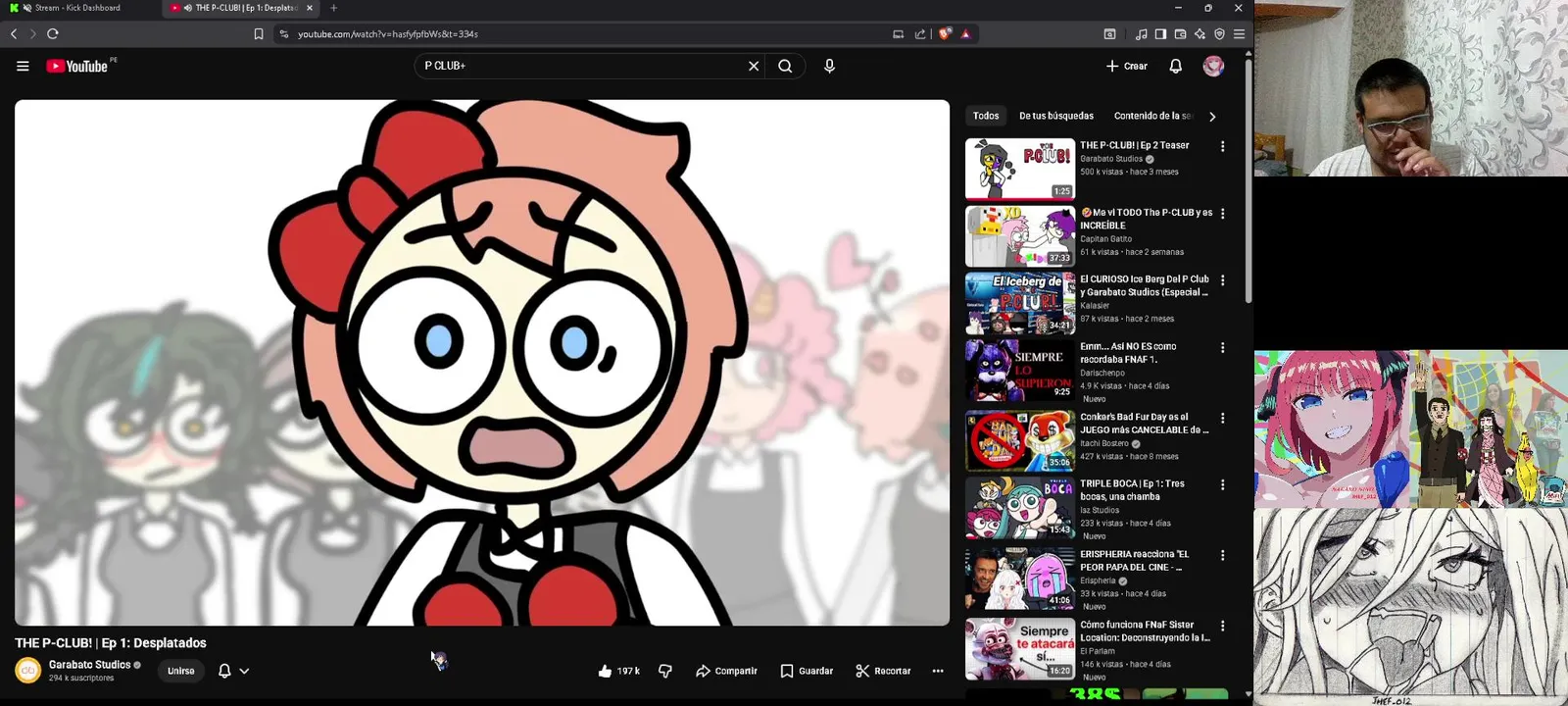Open Conker's Bad Fur Day video title
1568x706 pixels.
(1144, 424)
